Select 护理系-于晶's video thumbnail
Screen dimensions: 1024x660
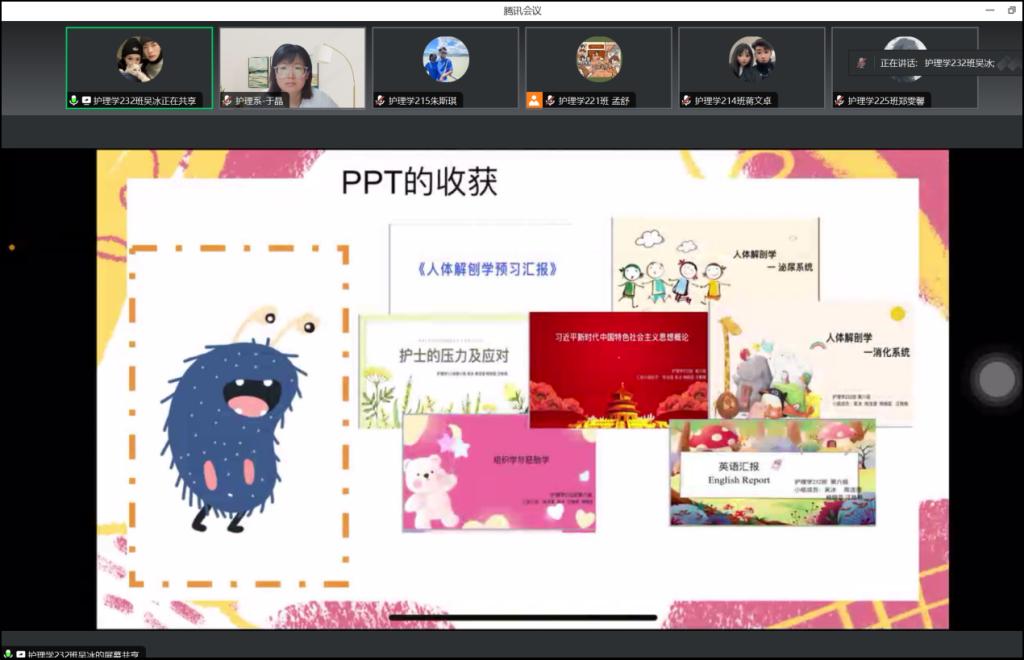click(292, 60)
